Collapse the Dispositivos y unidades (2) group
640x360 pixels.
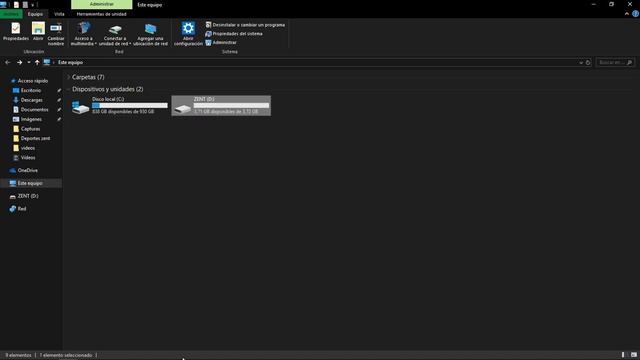(x=69, y=89)
